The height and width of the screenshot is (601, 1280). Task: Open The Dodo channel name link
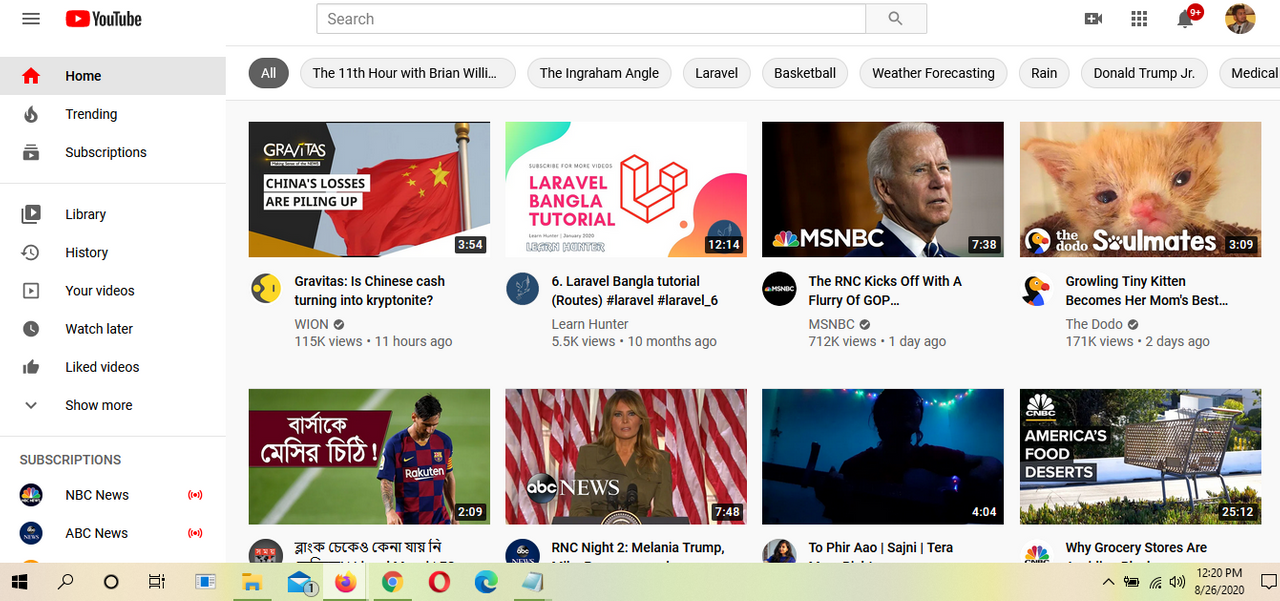[1094, 324]
